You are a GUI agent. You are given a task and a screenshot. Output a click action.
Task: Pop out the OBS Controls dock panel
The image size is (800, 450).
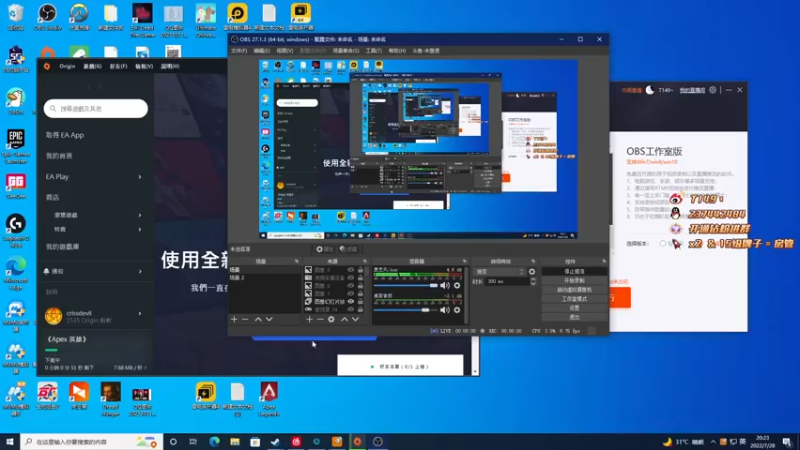[x=604, y=261]
